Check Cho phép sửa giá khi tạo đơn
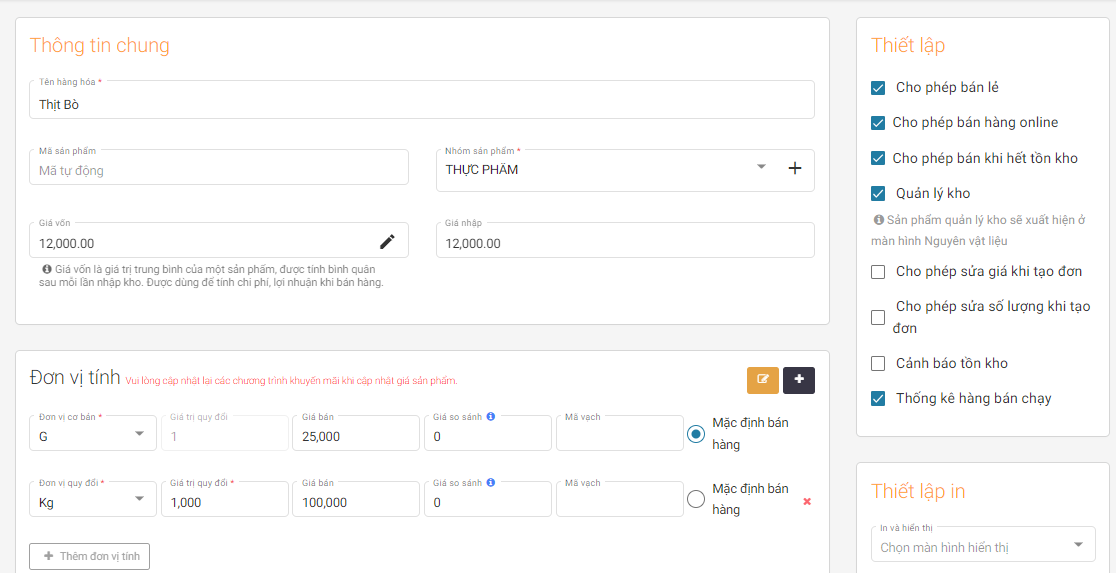Screen dimensions: 1116x573 [x=878, y=272]
